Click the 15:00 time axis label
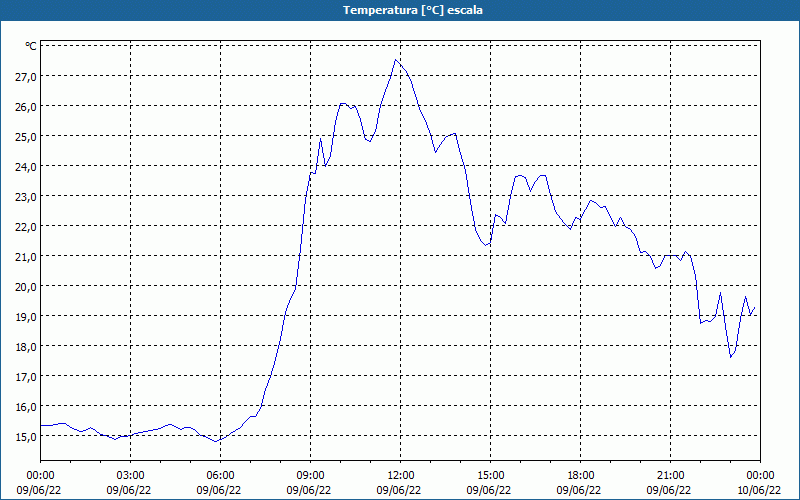This screenshot has width=800, height=500. coord(490,476)
